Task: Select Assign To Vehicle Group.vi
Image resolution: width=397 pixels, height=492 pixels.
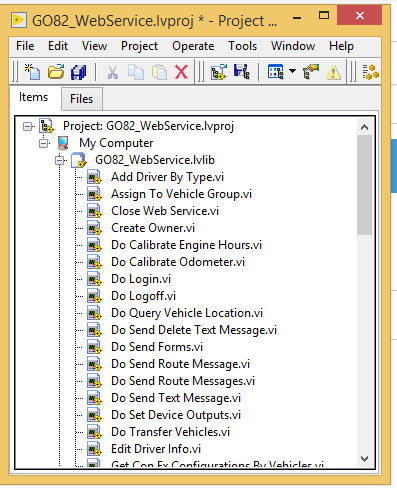Action: click(x=181, y=194)
